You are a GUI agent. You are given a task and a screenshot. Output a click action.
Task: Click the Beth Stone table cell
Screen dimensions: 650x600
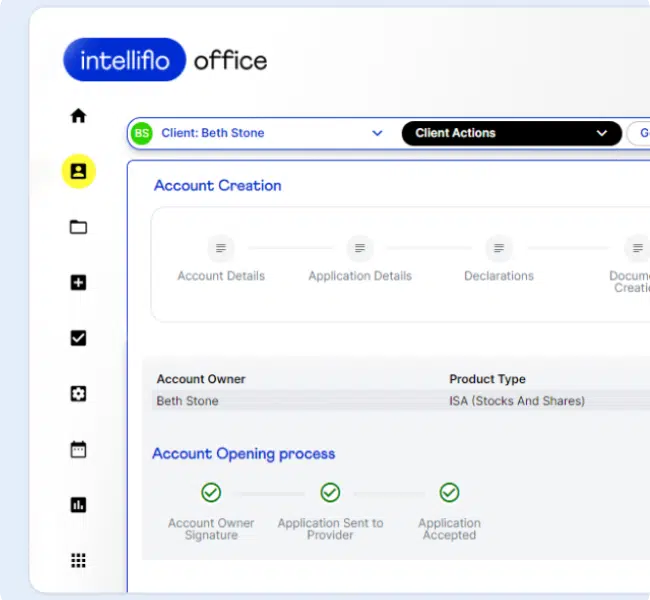(x=187, y=401)
